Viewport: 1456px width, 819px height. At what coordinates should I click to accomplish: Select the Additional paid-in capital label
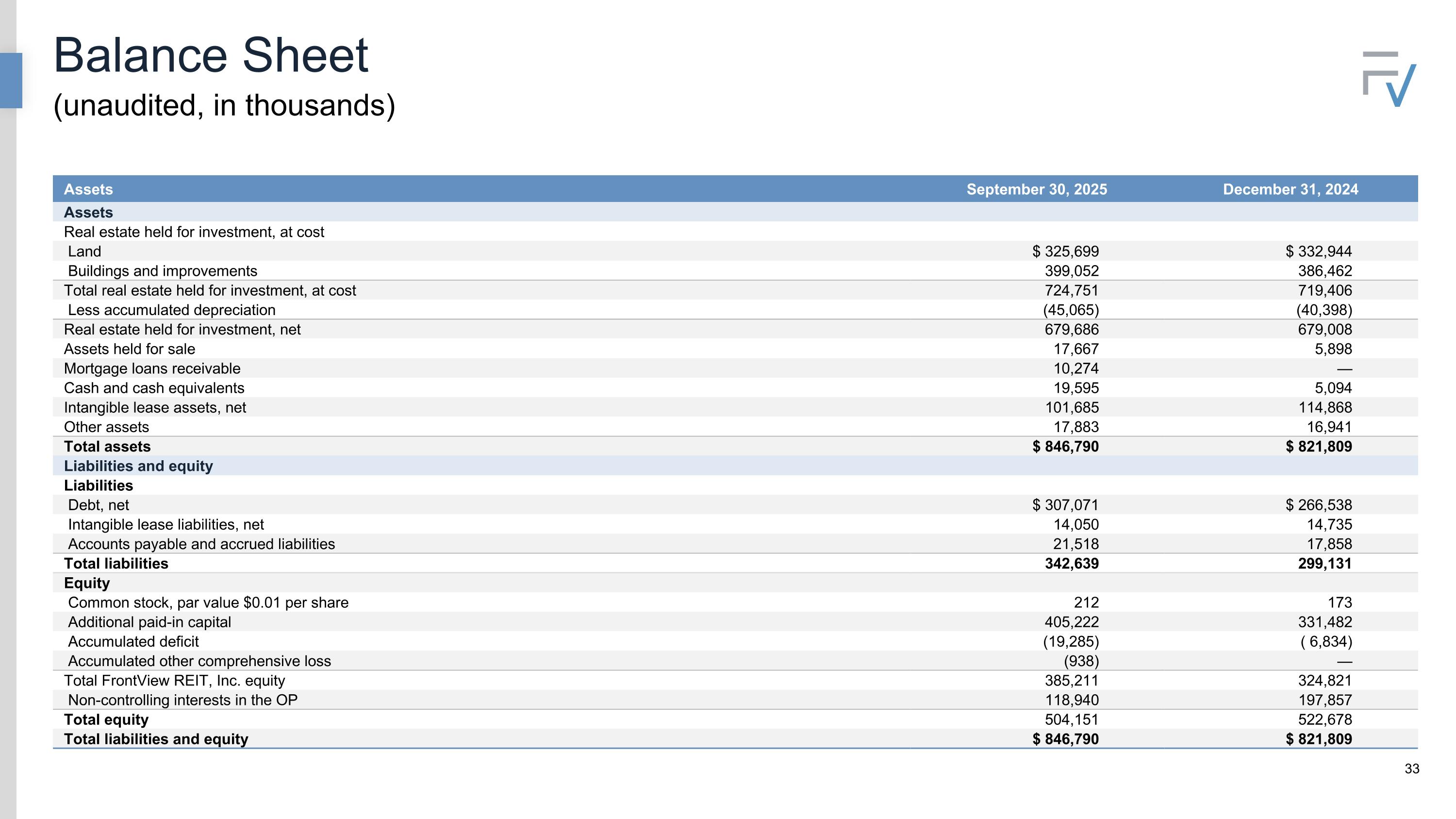149,622
